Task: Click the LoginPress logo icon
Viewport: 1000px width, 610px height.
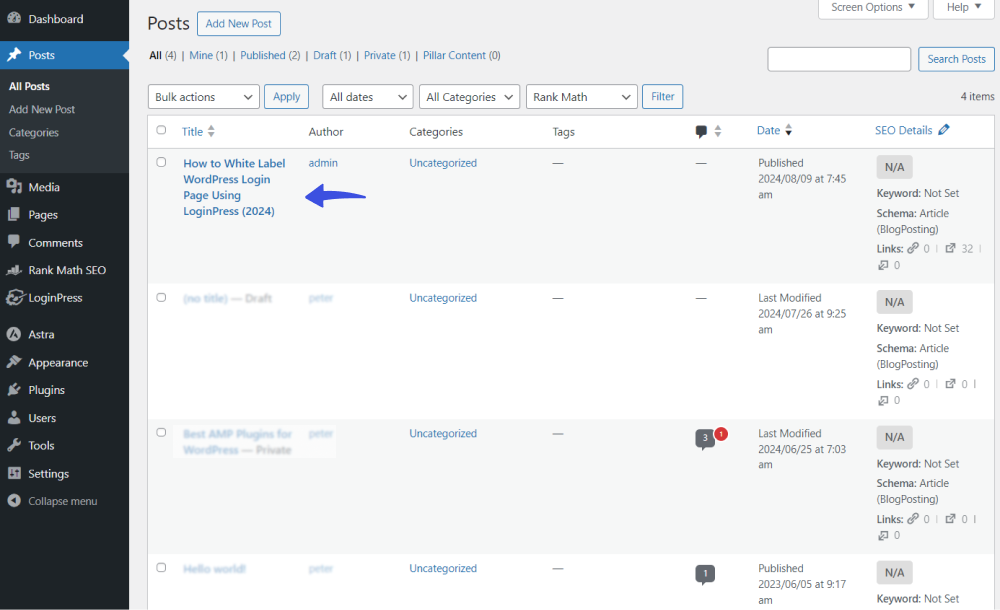Action: (x=14, y=297)
